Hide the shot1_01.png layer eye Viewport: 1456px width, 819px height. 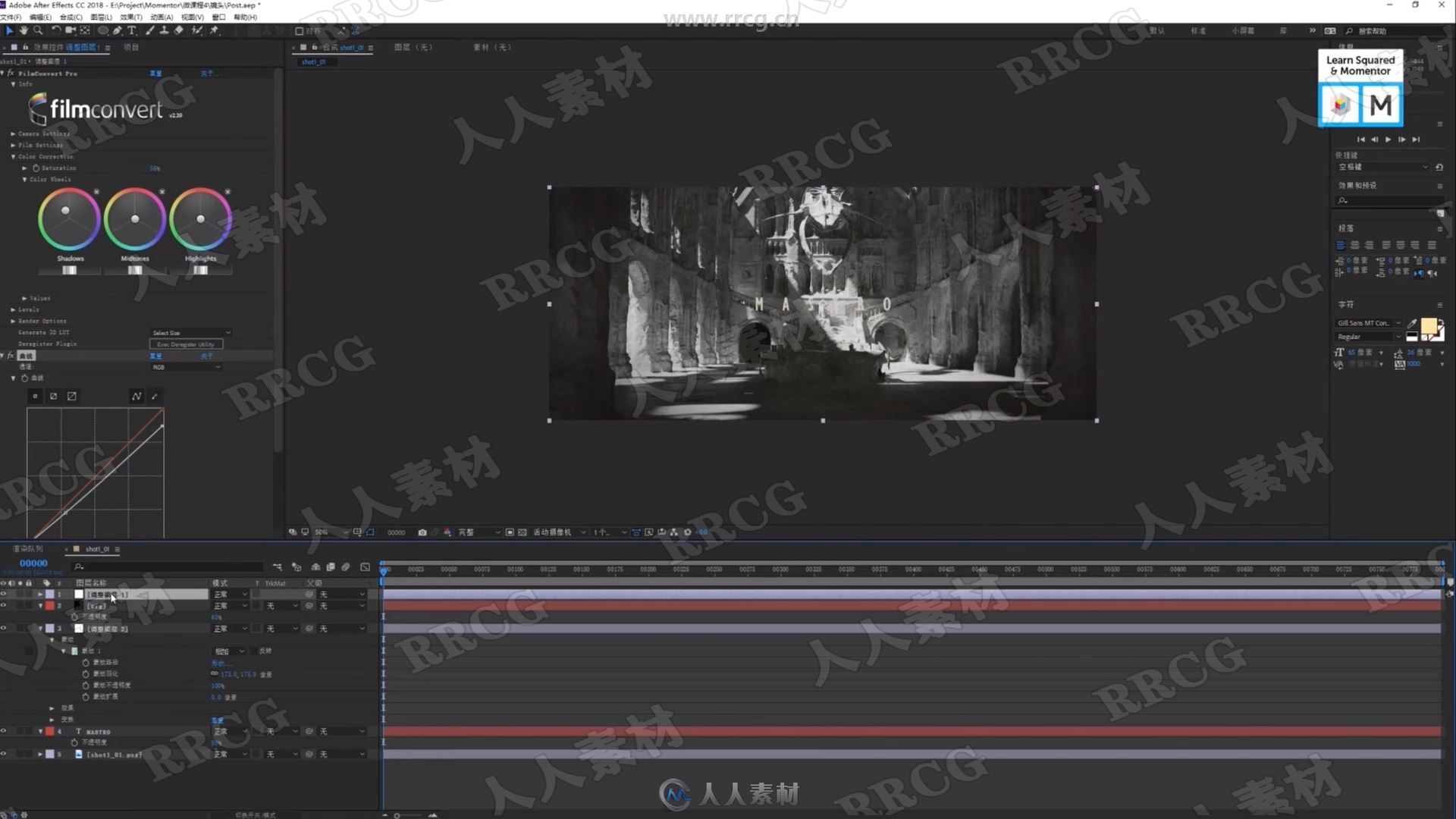tap(4, 754)
